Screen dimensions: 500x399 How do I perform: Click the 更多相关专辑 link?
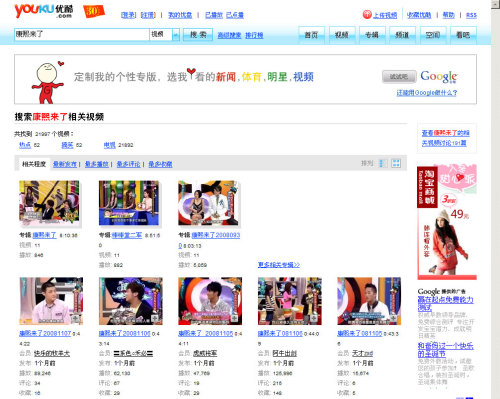[279, 265]
